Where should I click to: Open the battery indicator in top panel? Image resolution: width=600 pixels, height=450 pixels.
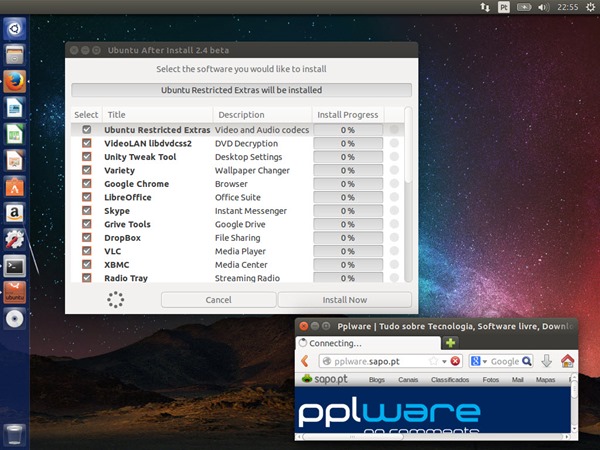click(x=524, y=7)
